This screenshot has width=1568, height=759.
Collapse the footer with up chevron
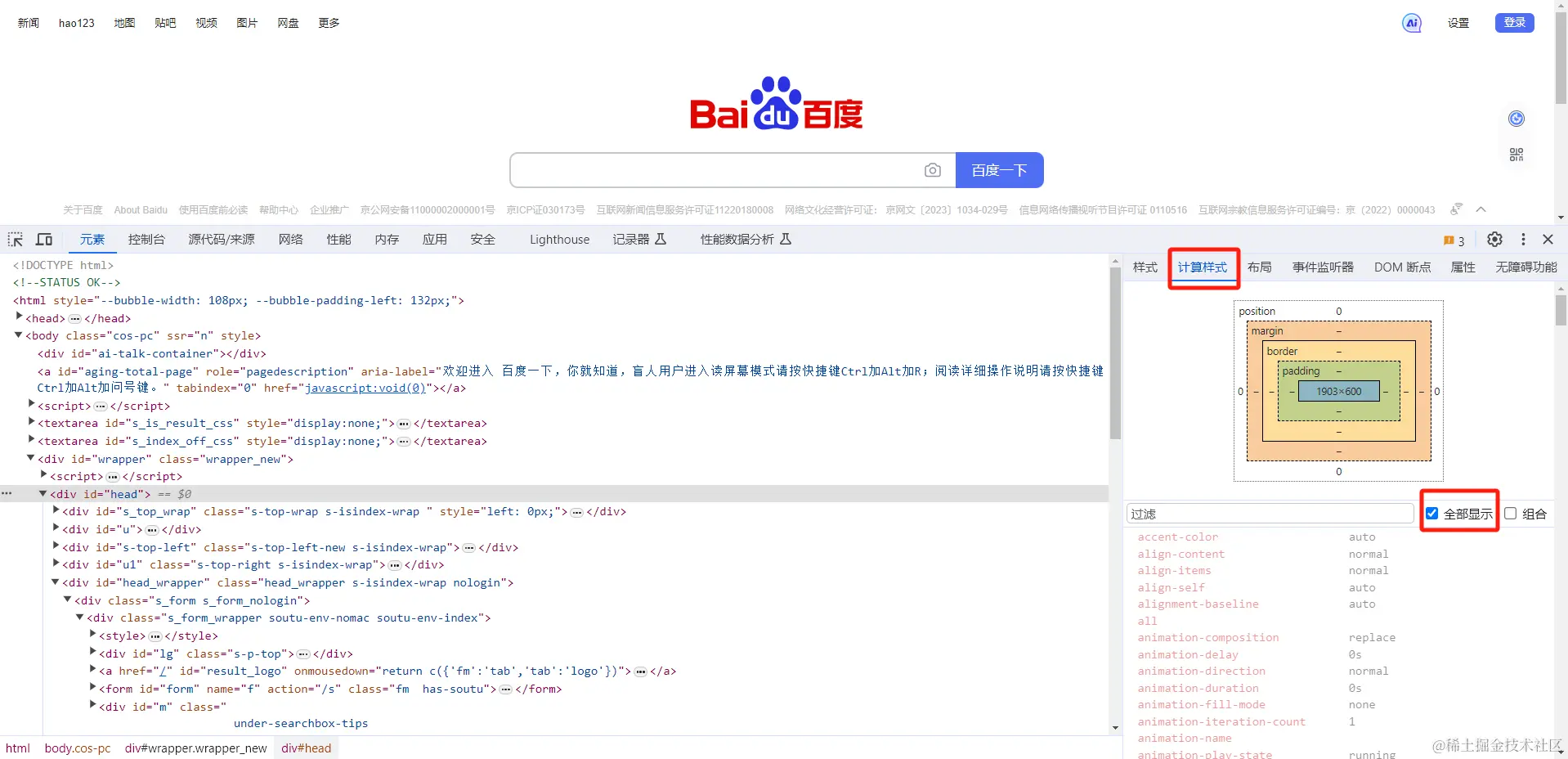click(1481, 209)
